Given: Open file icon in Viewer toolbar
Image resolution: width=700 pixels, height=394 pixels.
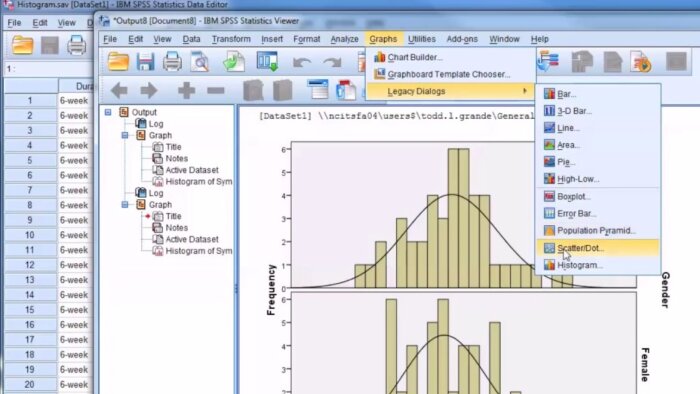Looking at the screenshot, I should point(118,62).
